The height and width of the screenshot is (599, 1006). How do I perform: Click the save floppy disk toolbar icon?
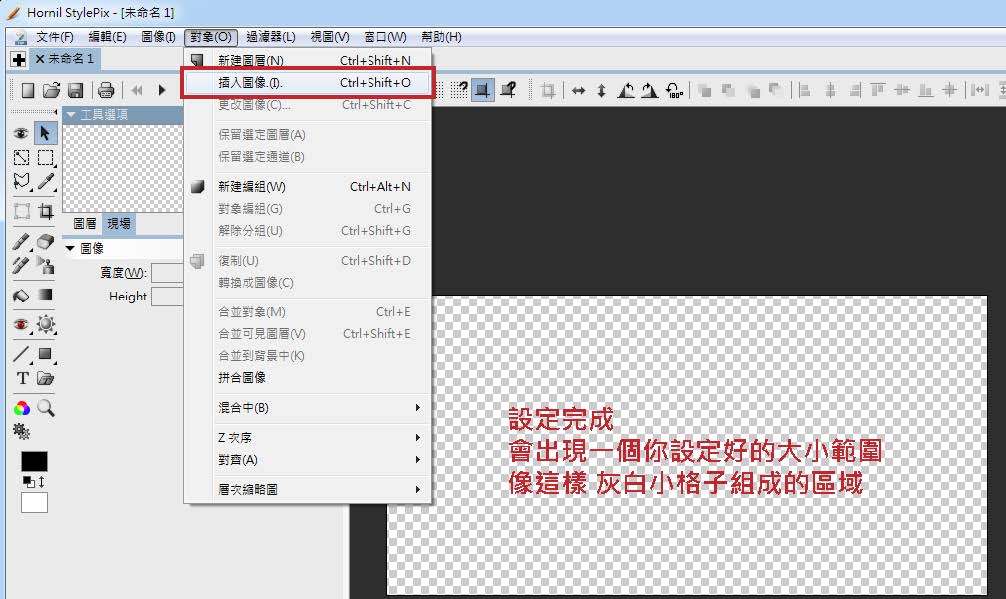pos(76,90)
